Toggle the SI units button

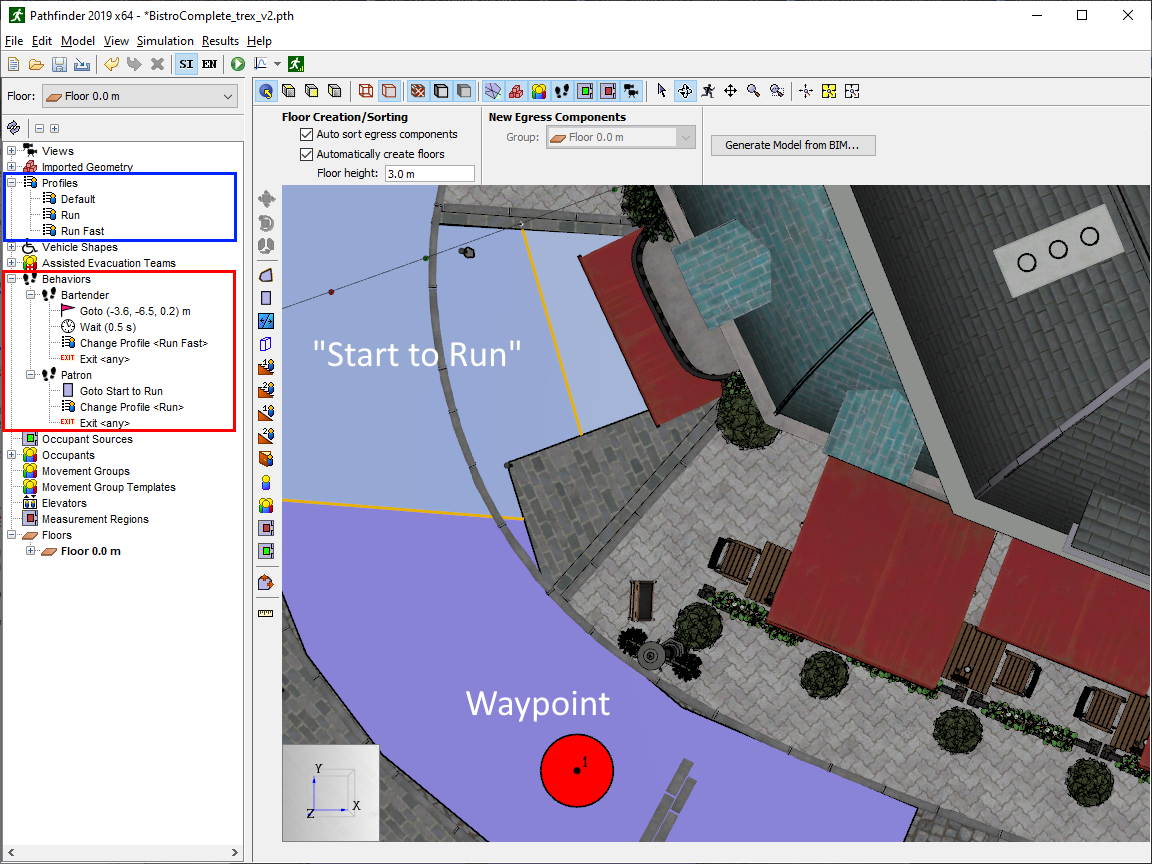pyautogui.click(x=186, y=64)
